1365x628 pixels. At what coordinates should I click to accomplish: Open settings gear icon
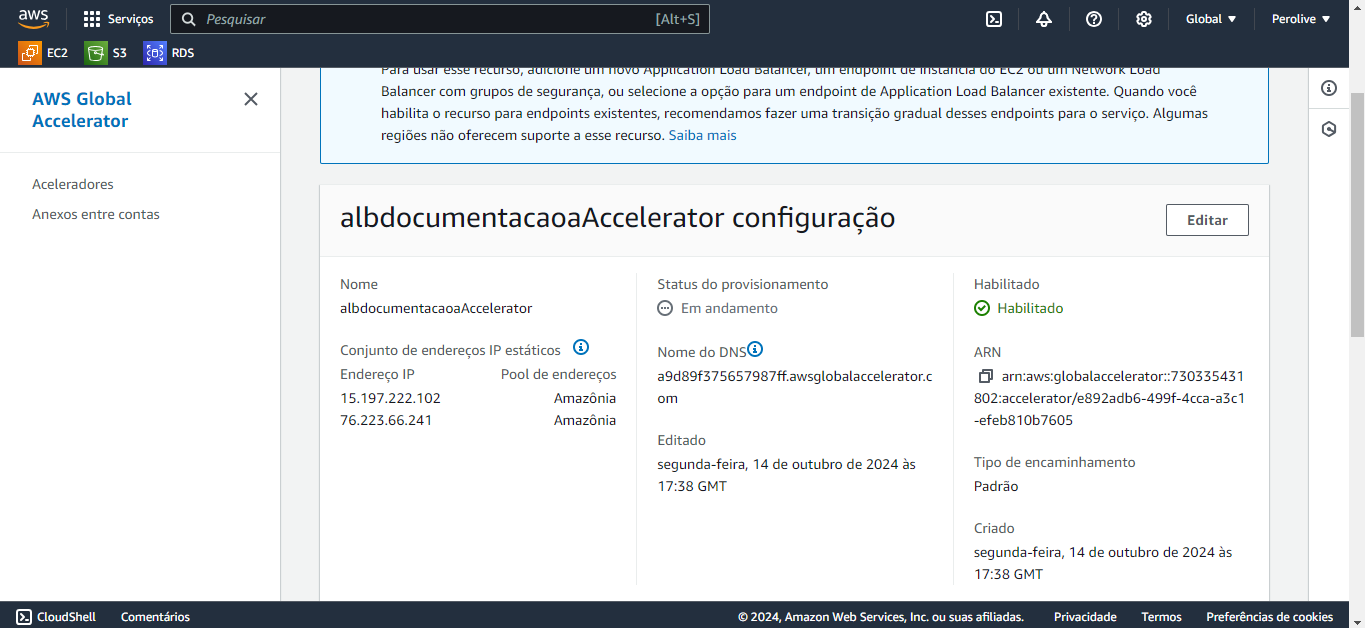click(1144, 19)
